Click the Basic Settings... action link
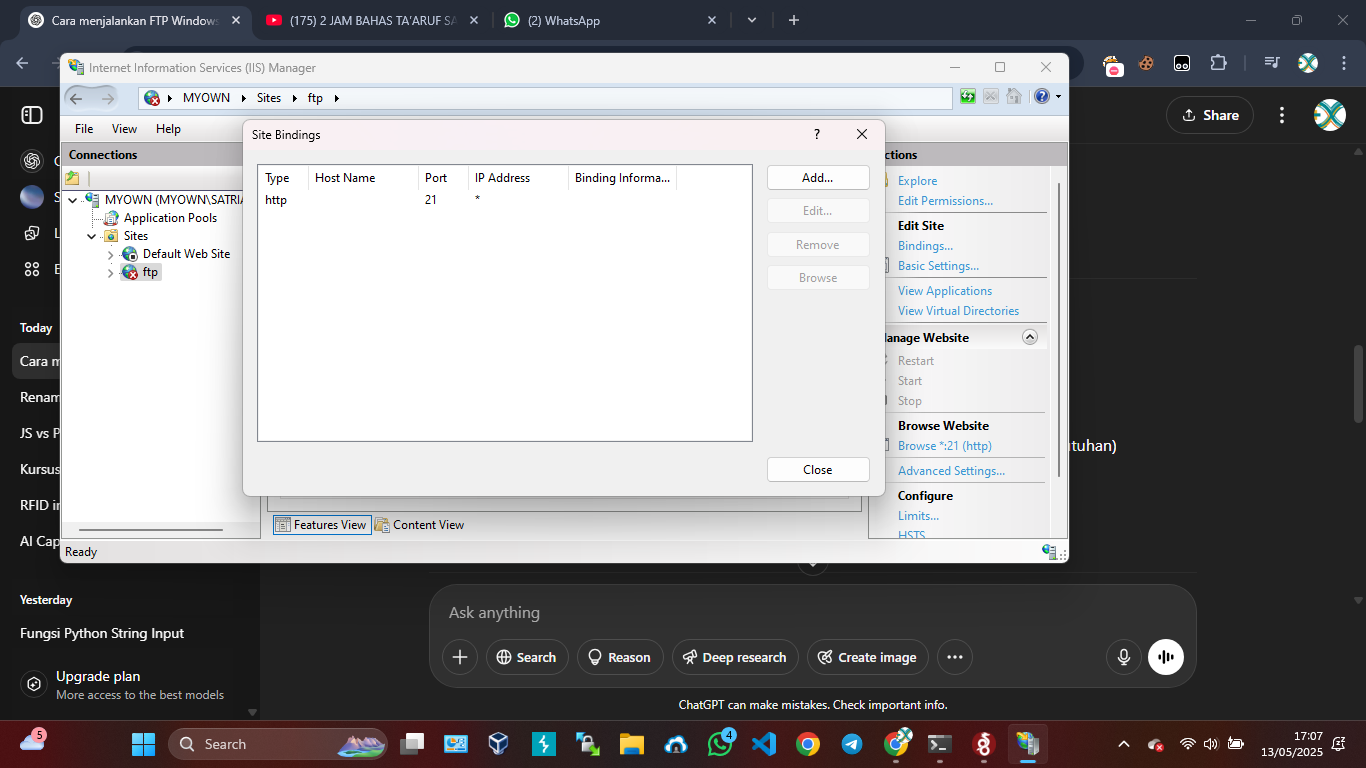The image size is (1366, 768). (x=938, y=266)
